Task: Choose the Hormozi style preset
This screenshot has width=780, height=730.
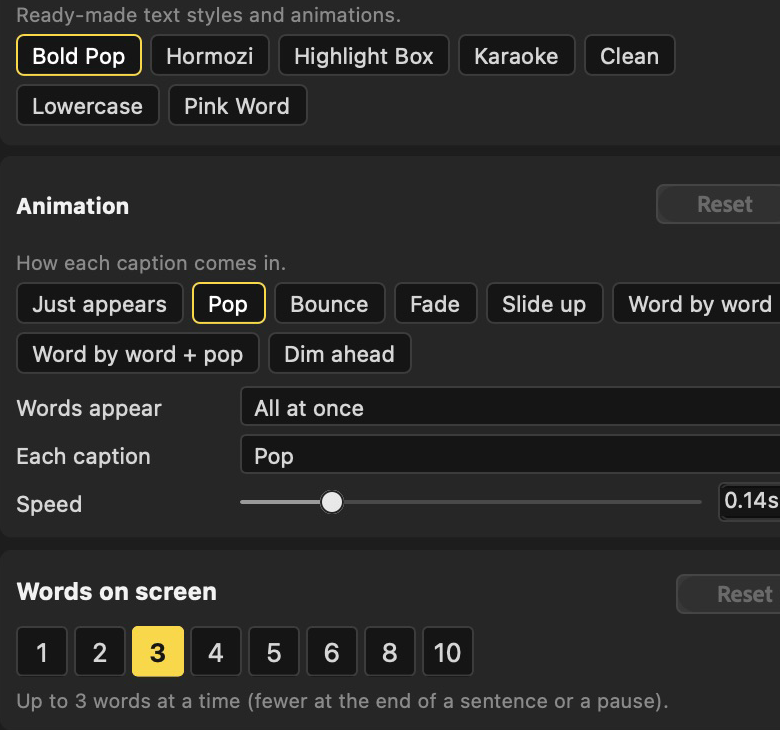Action: click(x=209, y=56)
